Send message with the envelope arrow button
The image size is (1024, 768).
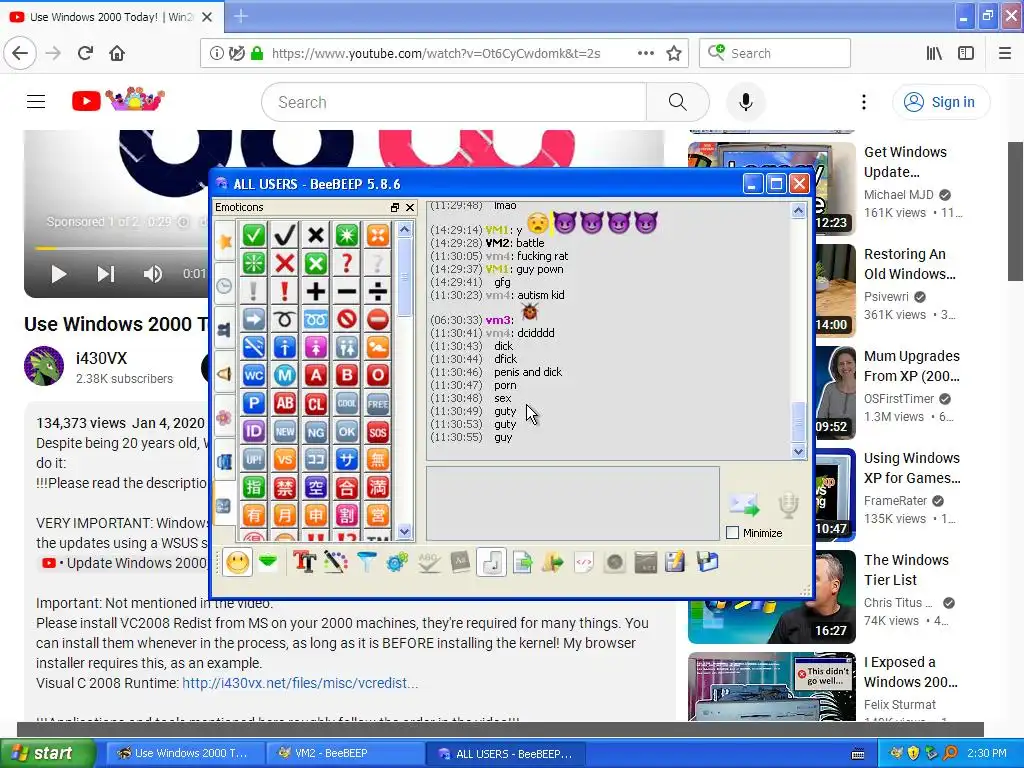(x=744, y=505)
